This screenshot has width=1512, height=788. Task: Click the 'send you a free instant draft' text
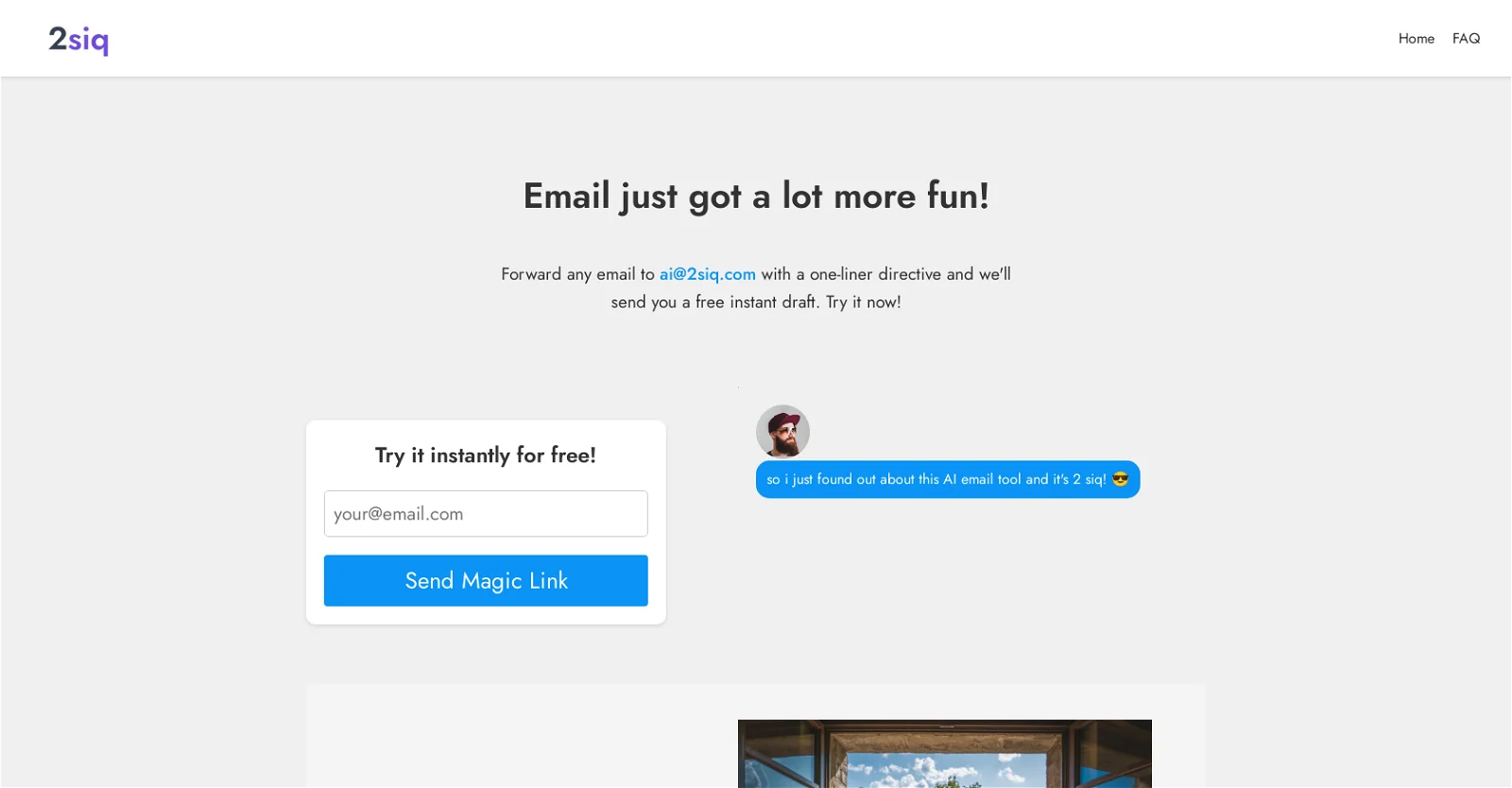tap(714, 302)
